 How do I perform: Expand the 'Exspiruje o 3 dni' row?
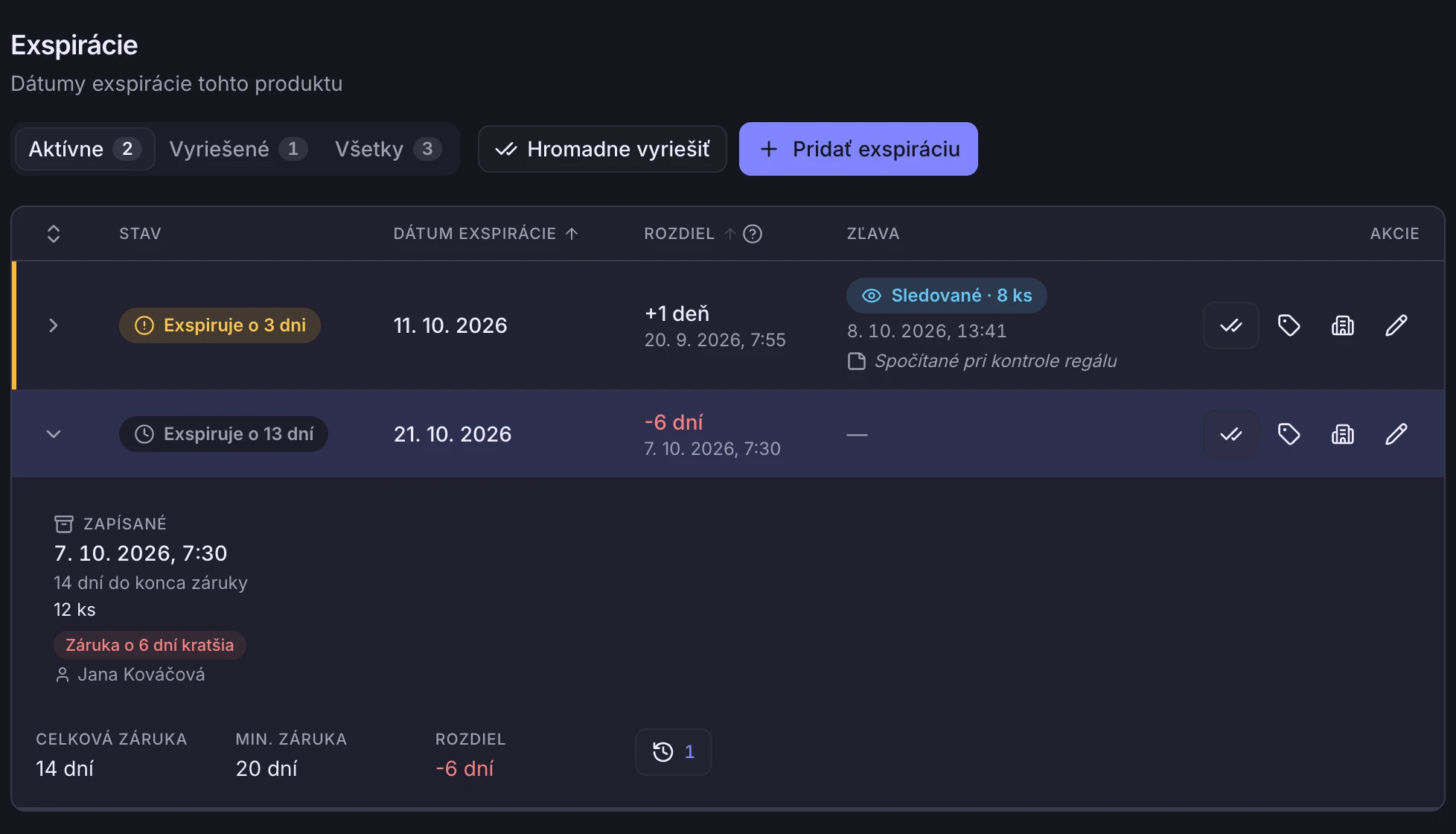pos(53,325)
